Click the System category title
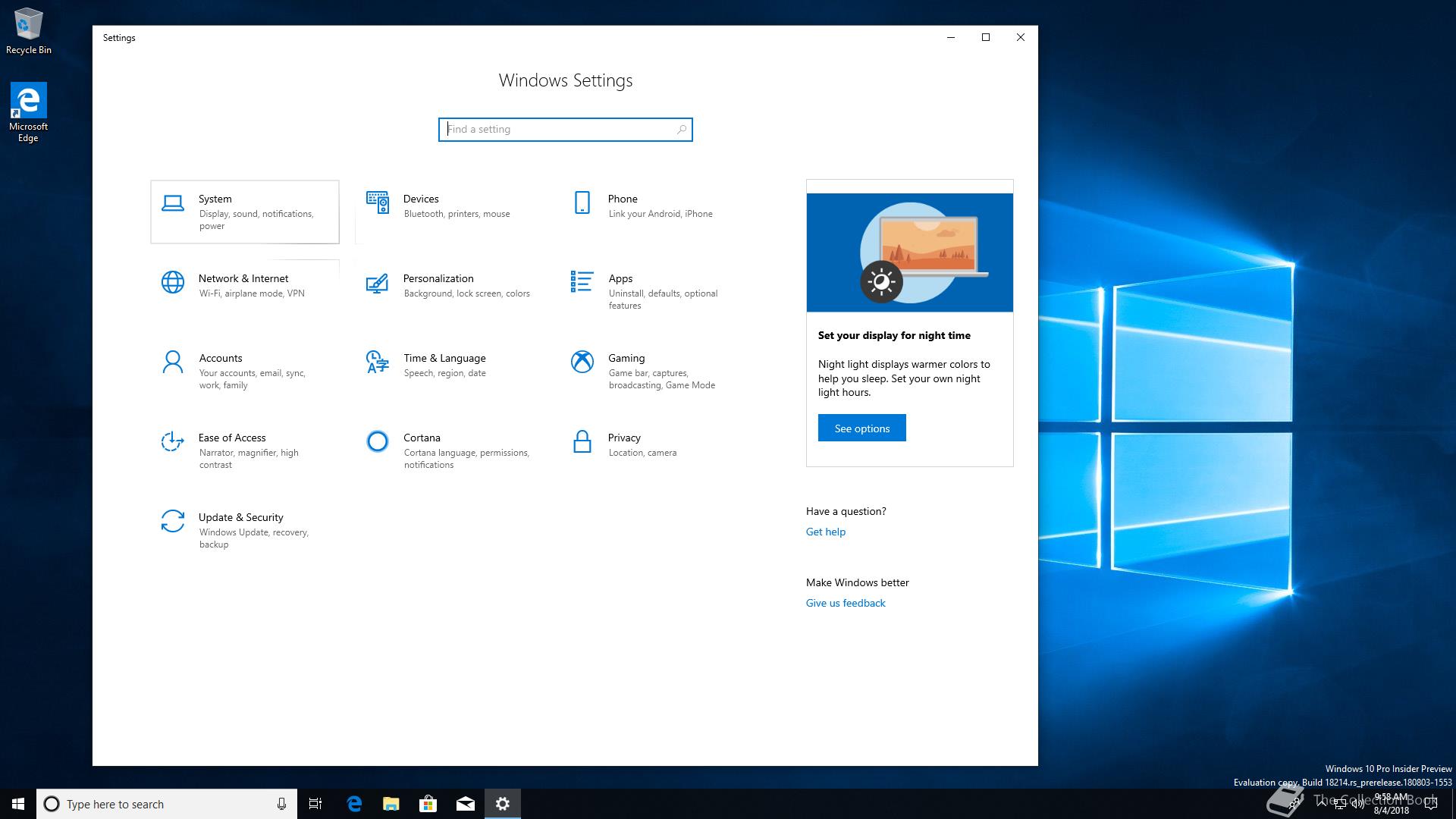This screenshot has width=1456, height=819. (215, 199)
